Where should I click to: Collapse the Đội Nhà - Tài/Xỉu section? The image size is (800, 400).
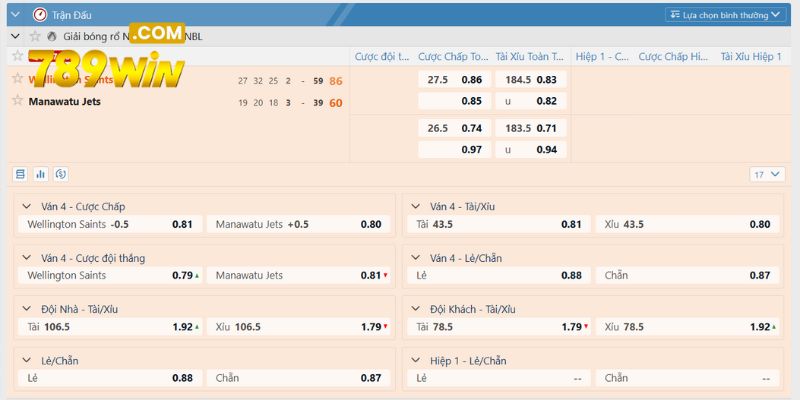point(26,309)
